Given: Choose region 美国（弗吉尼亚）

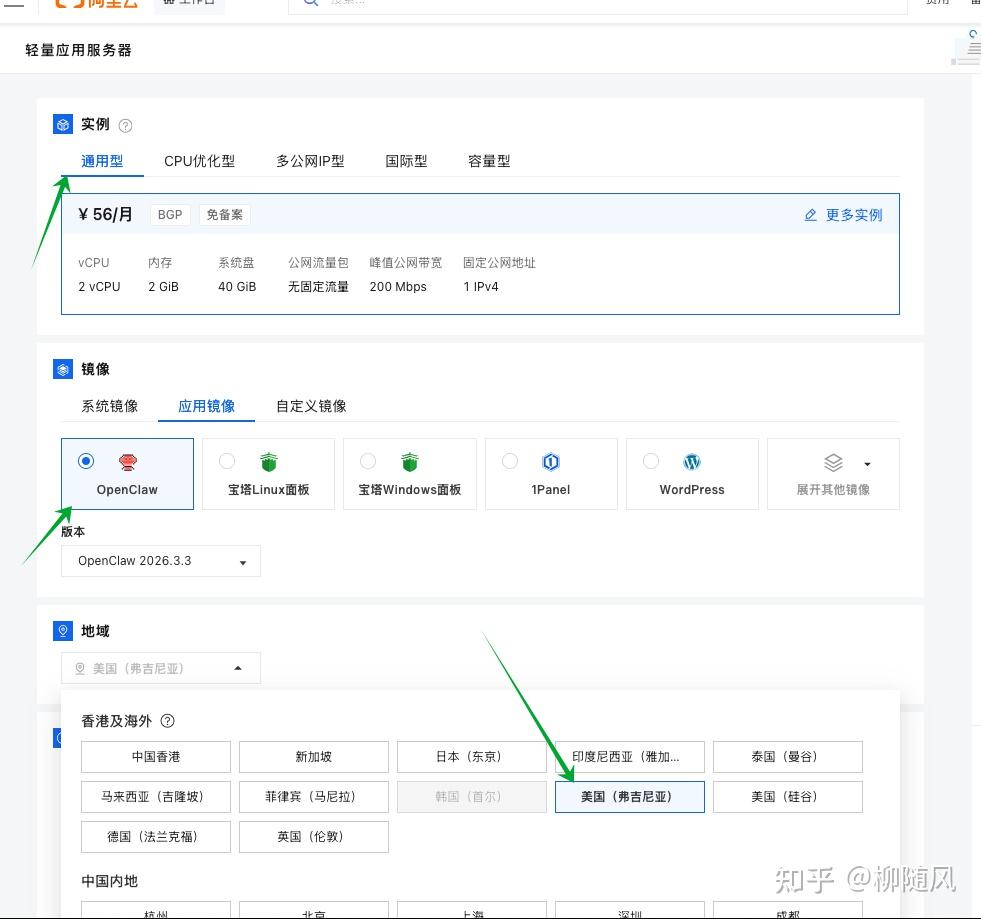Looking at the screenshot, I should (x=629, y=797).
